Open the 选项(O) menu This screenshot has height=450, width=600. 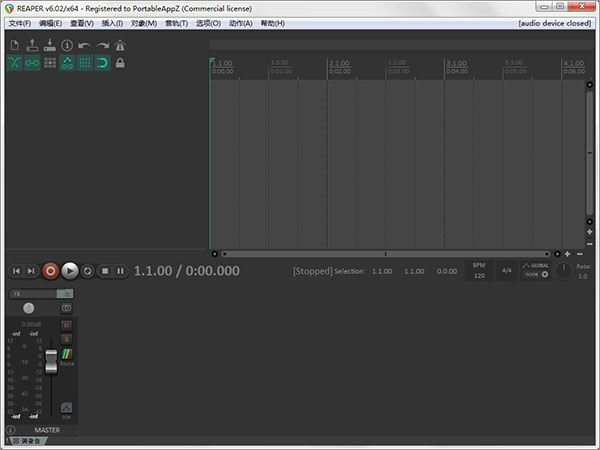[208, 23]
